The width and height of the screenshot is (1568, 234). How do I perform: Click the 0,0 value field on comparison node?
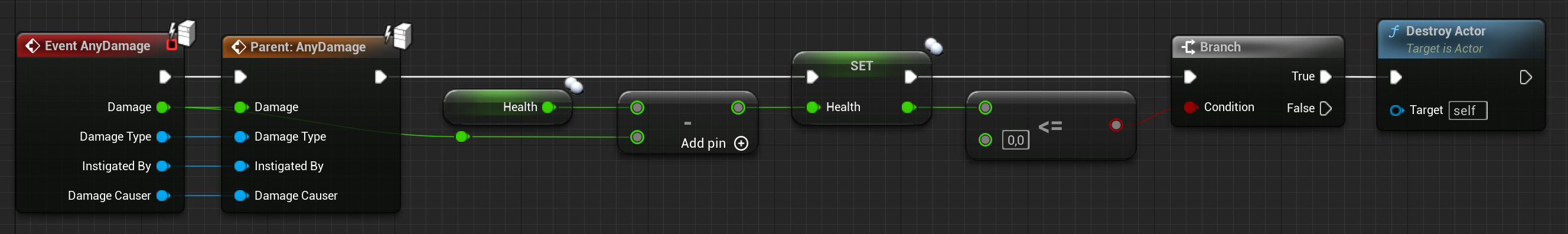(1015, 140)
